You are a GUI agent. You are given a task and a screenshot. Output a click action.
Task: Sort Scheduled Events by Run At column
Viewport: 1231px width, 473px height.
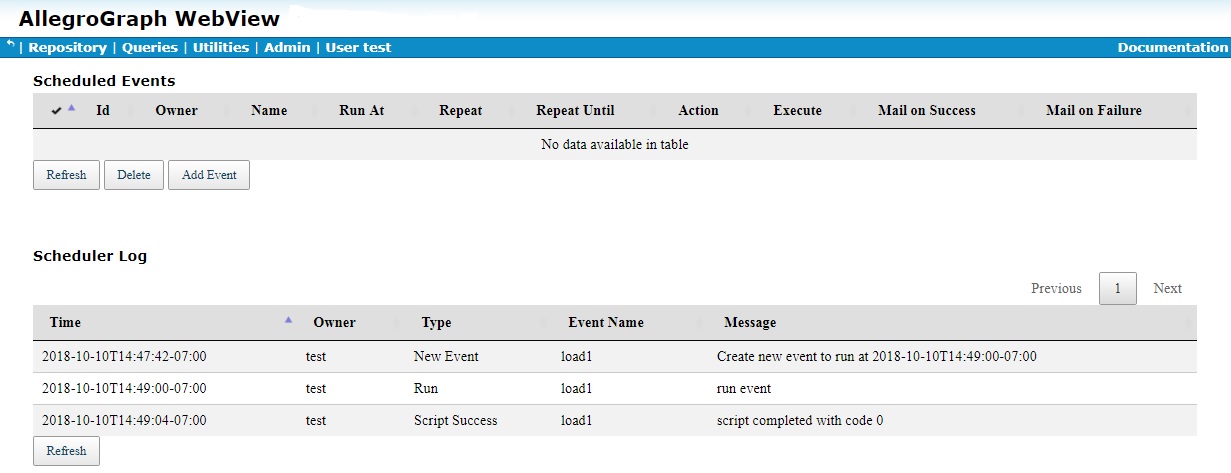[x=361, y=111]
